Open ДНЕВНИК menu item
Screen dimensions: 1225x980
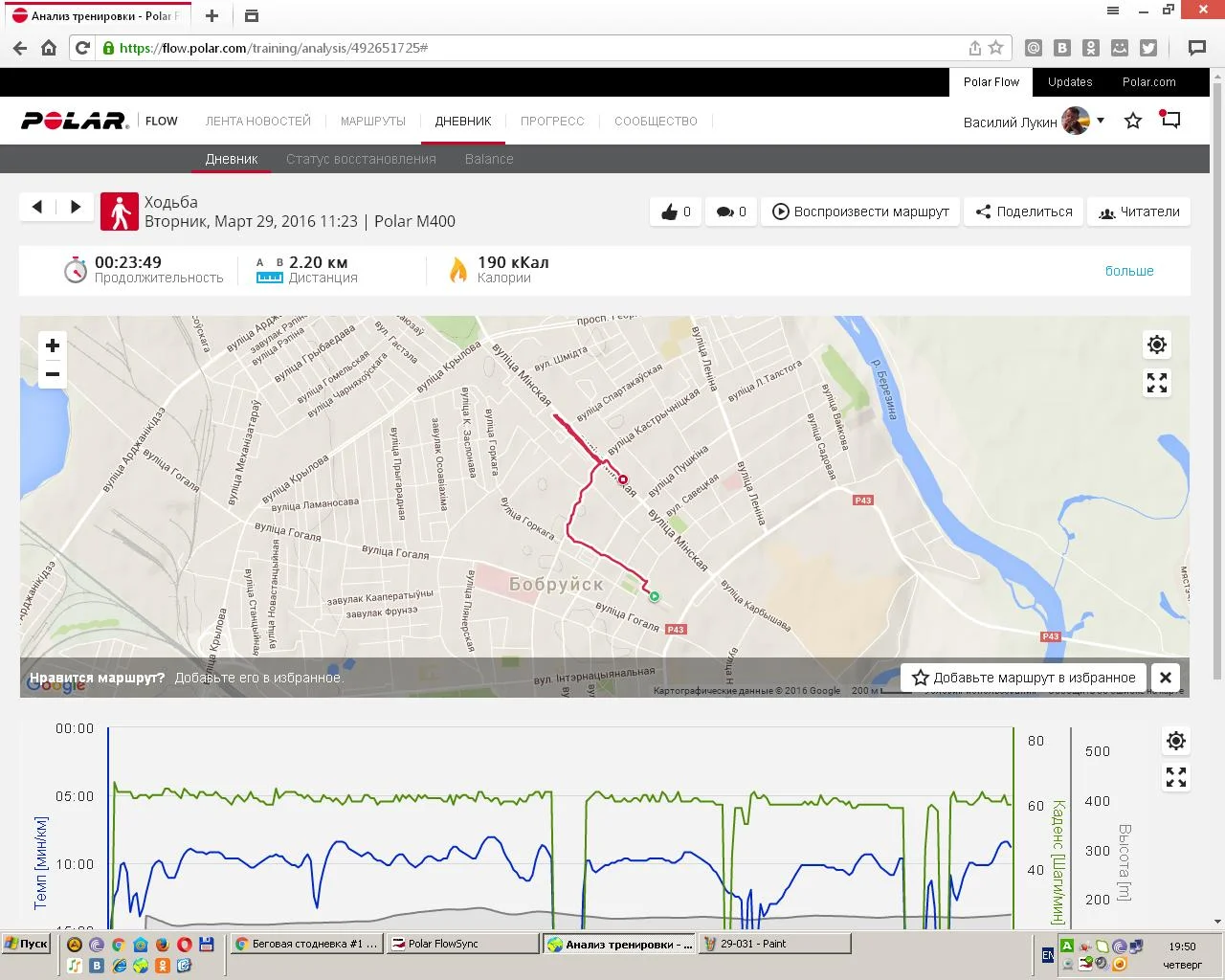click(463, 122)
